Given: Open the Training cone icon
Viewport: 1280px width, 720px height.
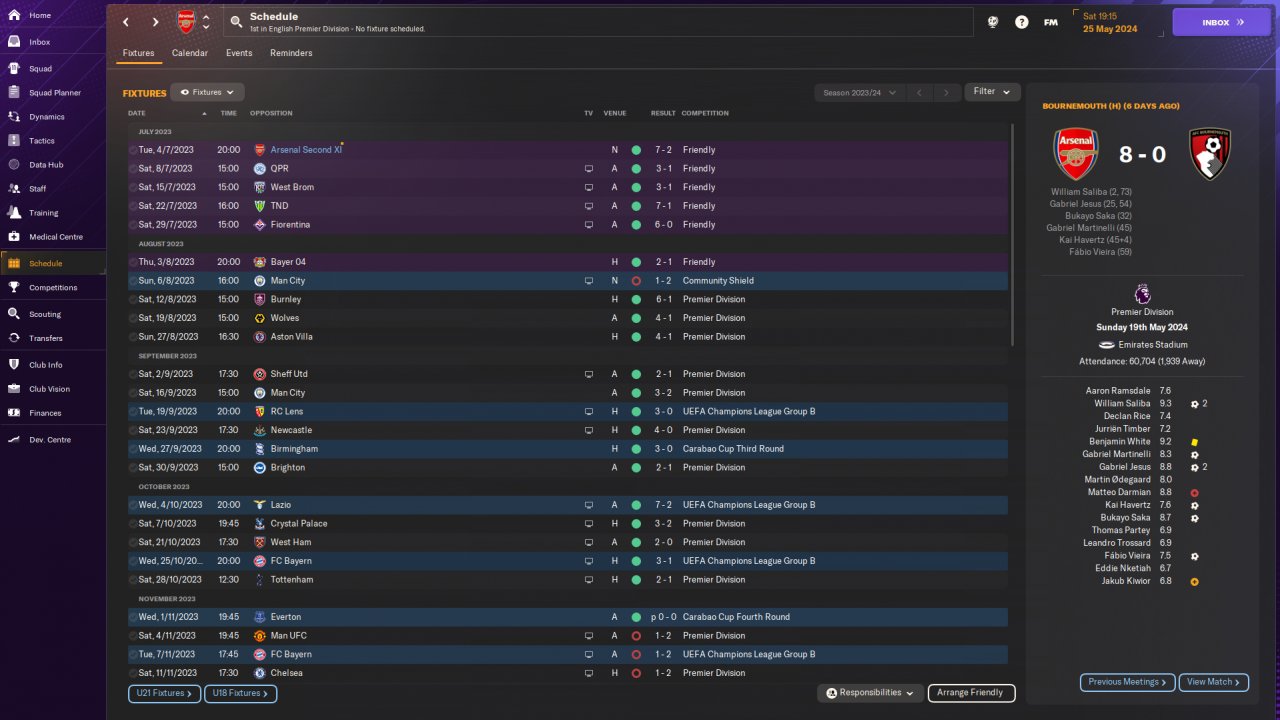Looking at the screenshot, I should [14, 213].
